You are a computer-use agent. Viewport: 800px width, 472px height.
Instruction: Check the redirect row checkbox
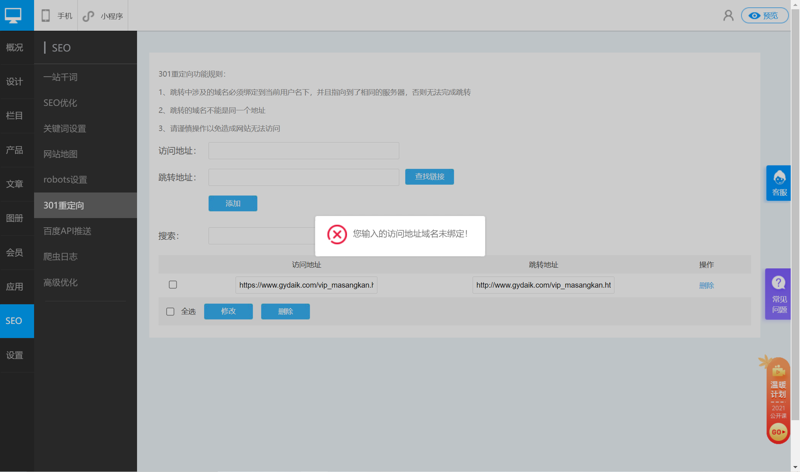pyautogui.click(x=173, y=285)
